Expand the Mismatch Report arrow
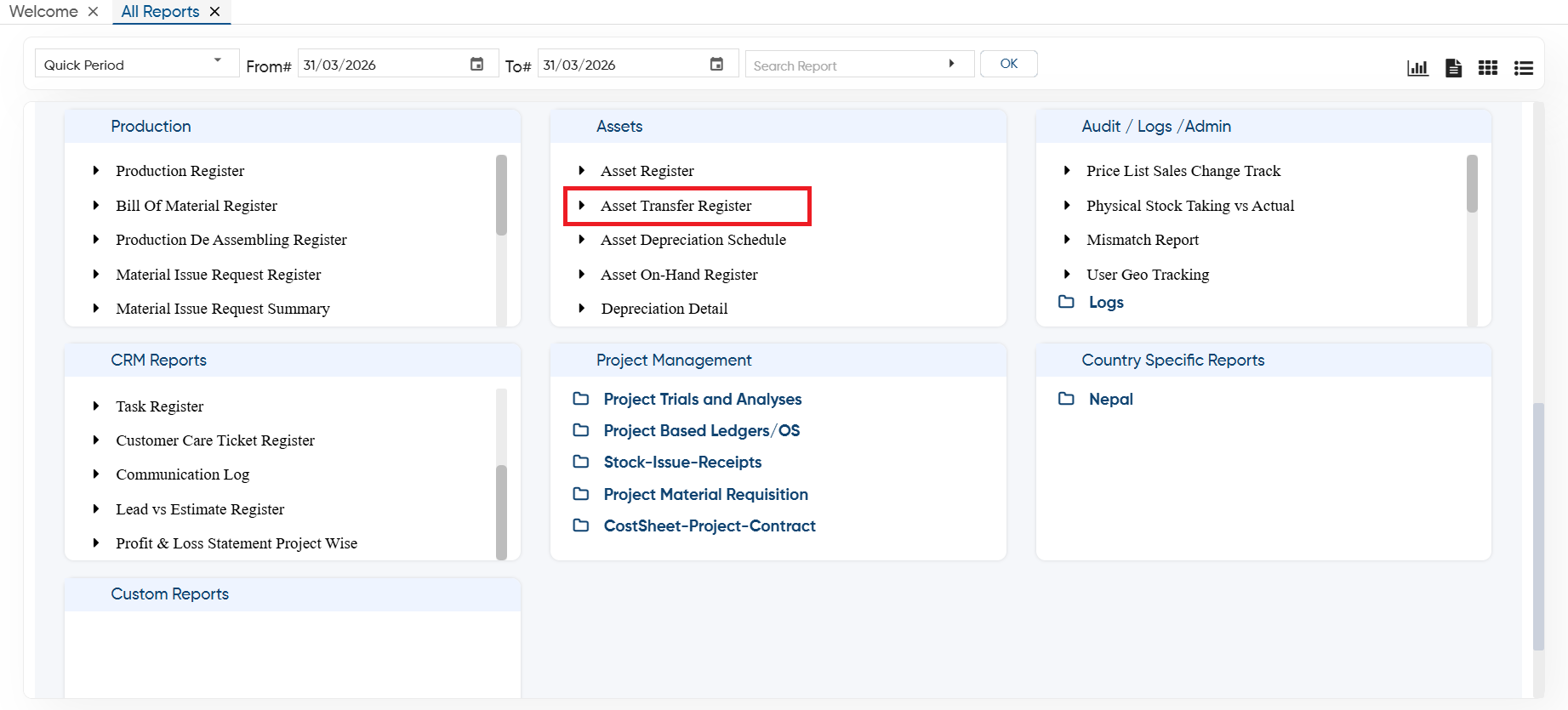Screen dimensions: 1568x710 pyautogui.click(x=1067, y=240)
